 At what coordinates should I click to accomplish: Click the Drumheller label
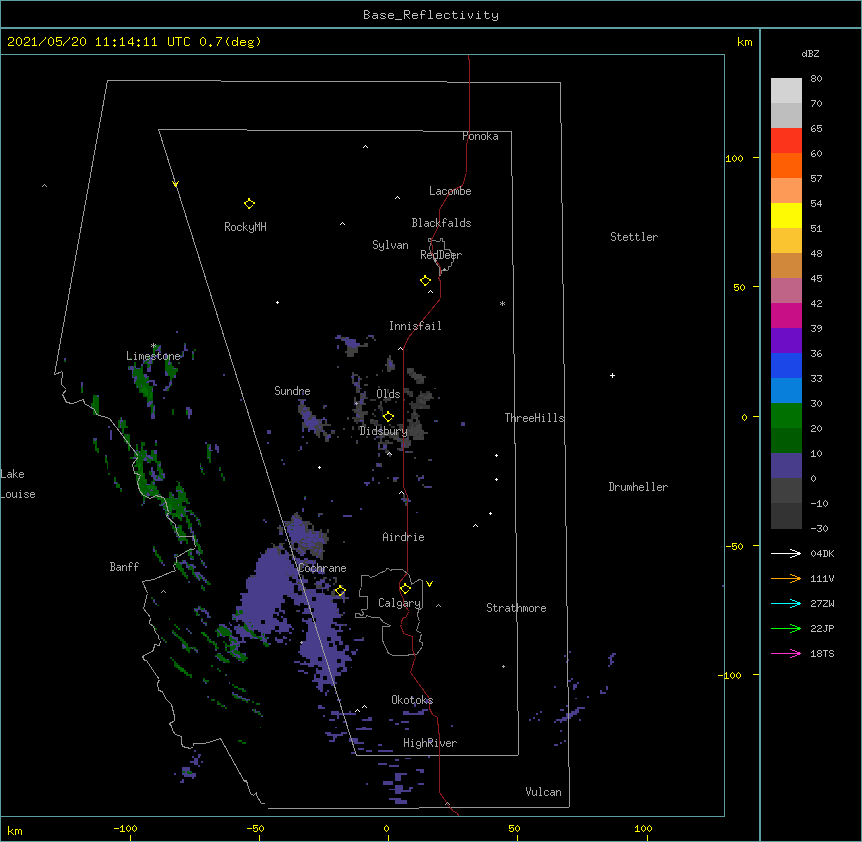(638, 487)
